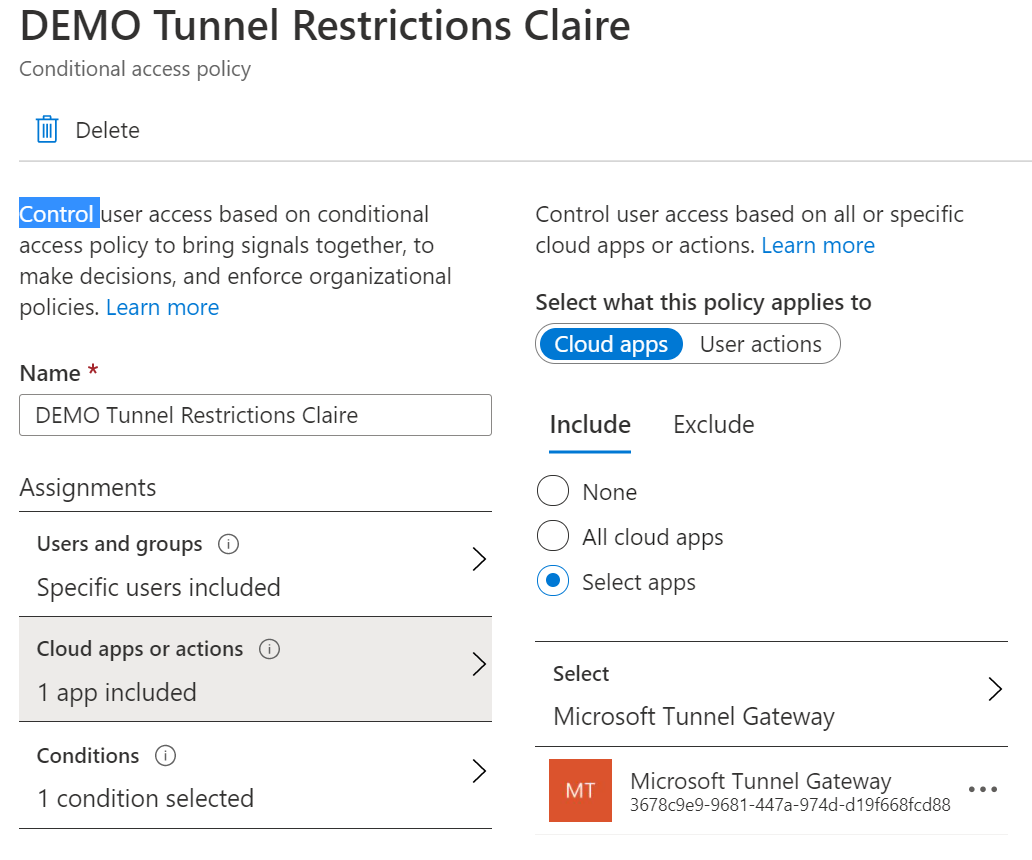Open info tooltip next to Cloud apps or actions
This screenshot has height=860, width=1032.
[269, 649]
